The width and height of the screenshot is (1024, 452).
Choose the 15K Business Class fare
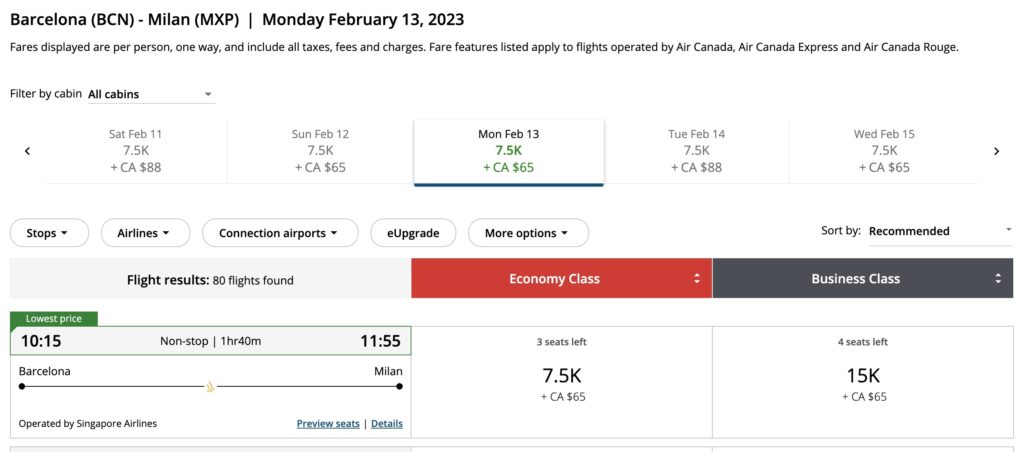point(863,381)
